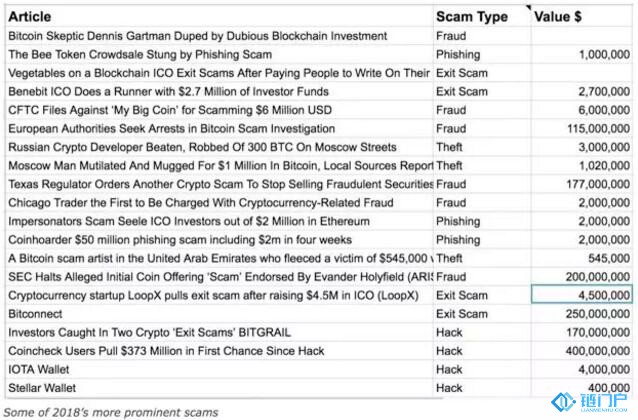The width and height of the screenshot is (638, 420).
Task: Select Phishing cell in Coinhoarder row
Action: coord(482,240)
